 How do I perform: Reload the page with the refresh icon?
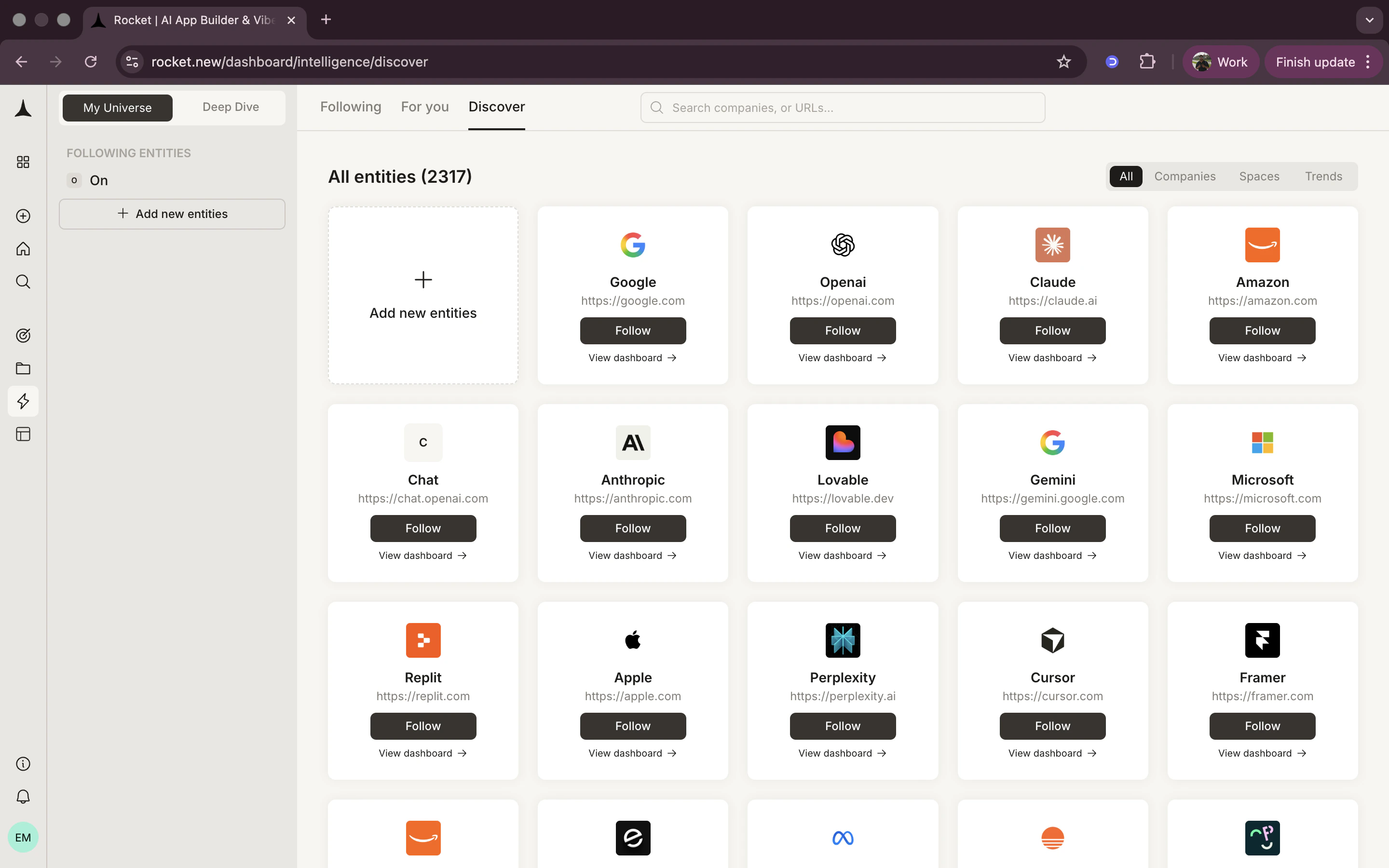(x=91, y=62)
